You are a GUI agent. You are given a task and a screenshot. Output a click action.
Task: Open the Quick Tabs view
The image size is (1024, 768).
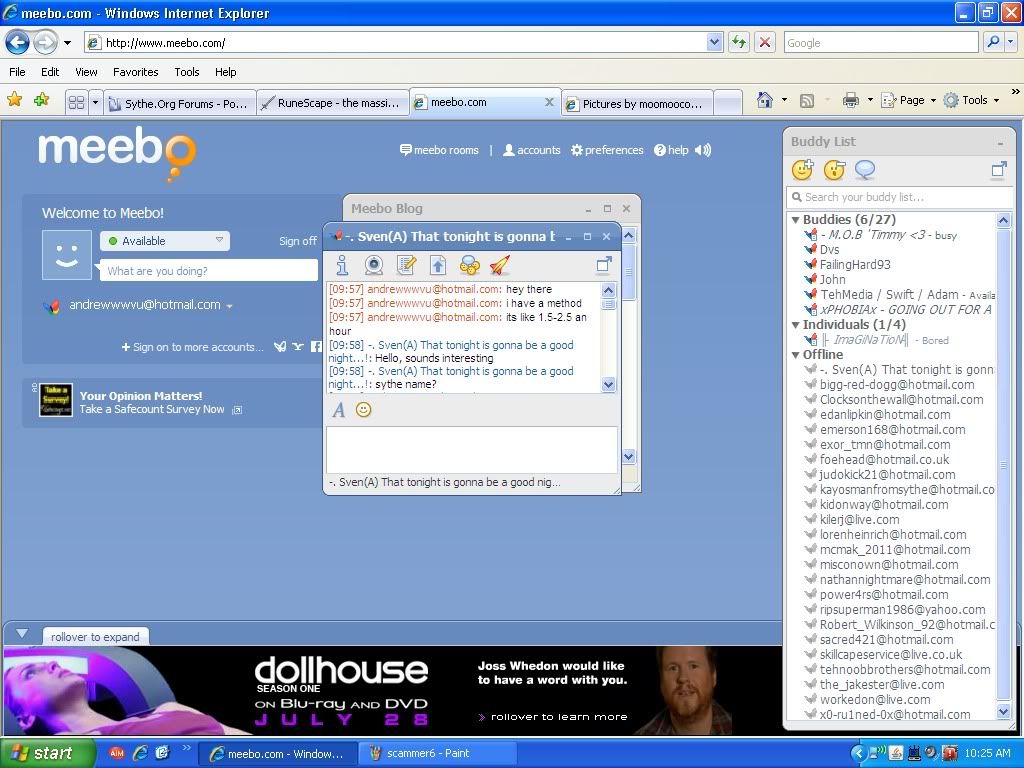click(x=76, y=103)
